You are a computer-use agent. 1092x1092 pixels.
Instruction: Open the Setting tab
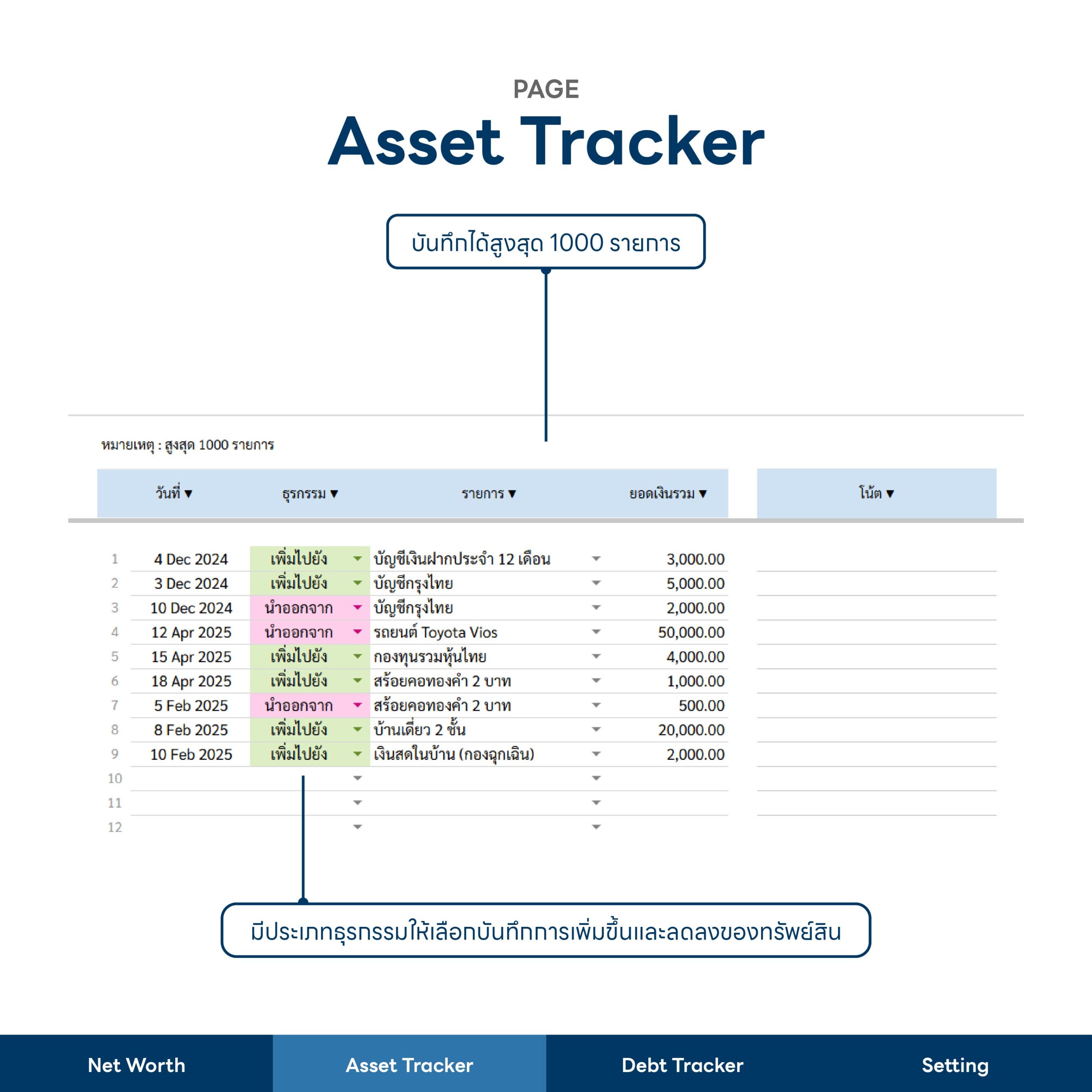click(x=955, y=1065)
